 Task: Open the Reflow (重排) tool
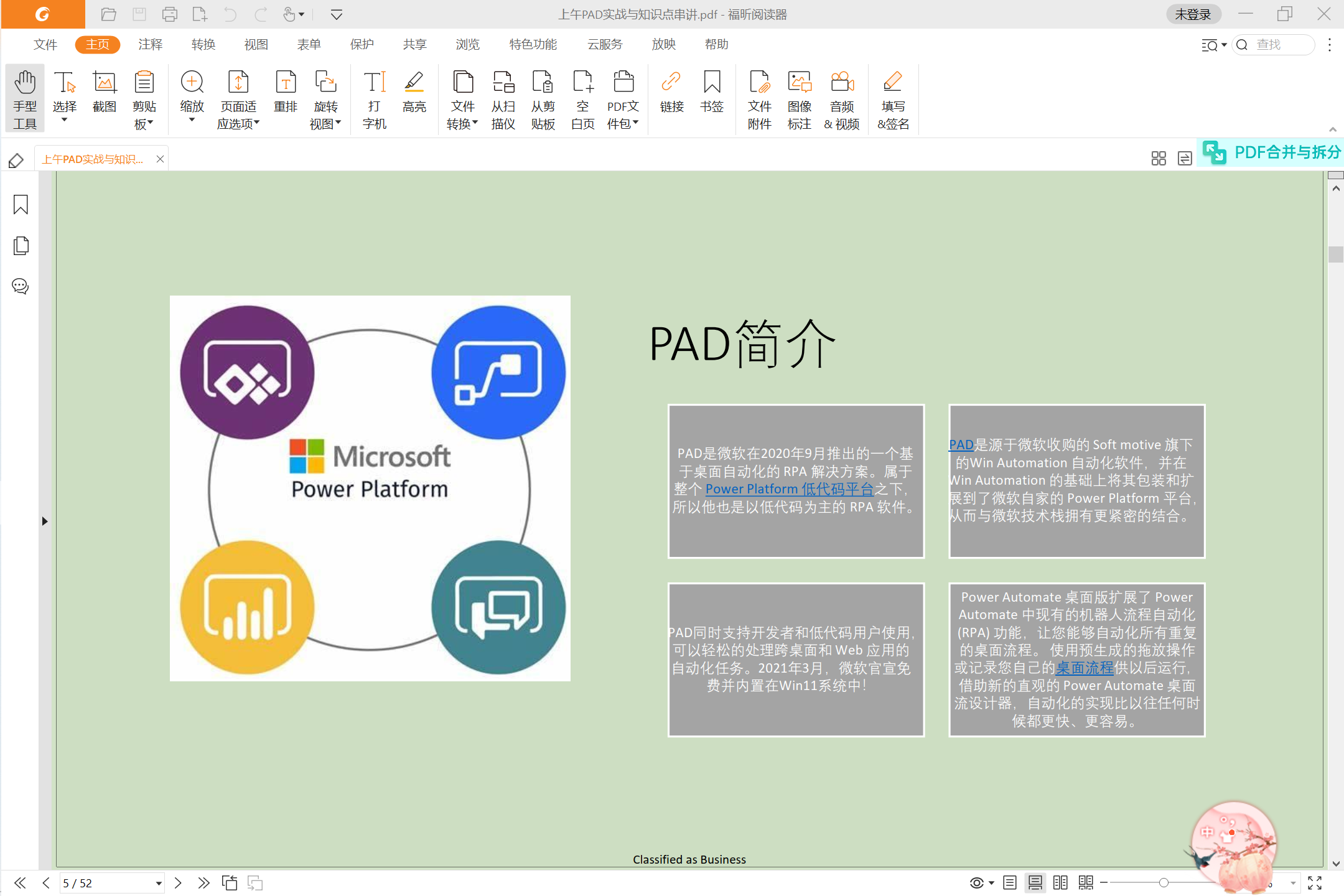[x=286, y=91]
